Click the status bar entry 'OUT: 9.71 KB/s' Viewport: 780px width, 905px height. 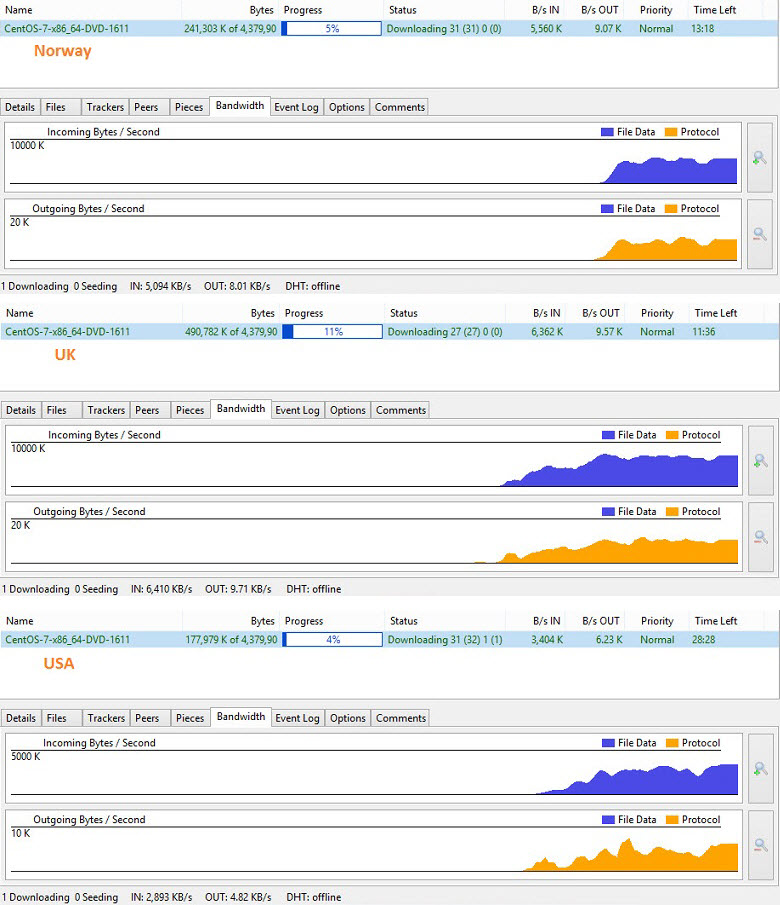tap(238, 589)
